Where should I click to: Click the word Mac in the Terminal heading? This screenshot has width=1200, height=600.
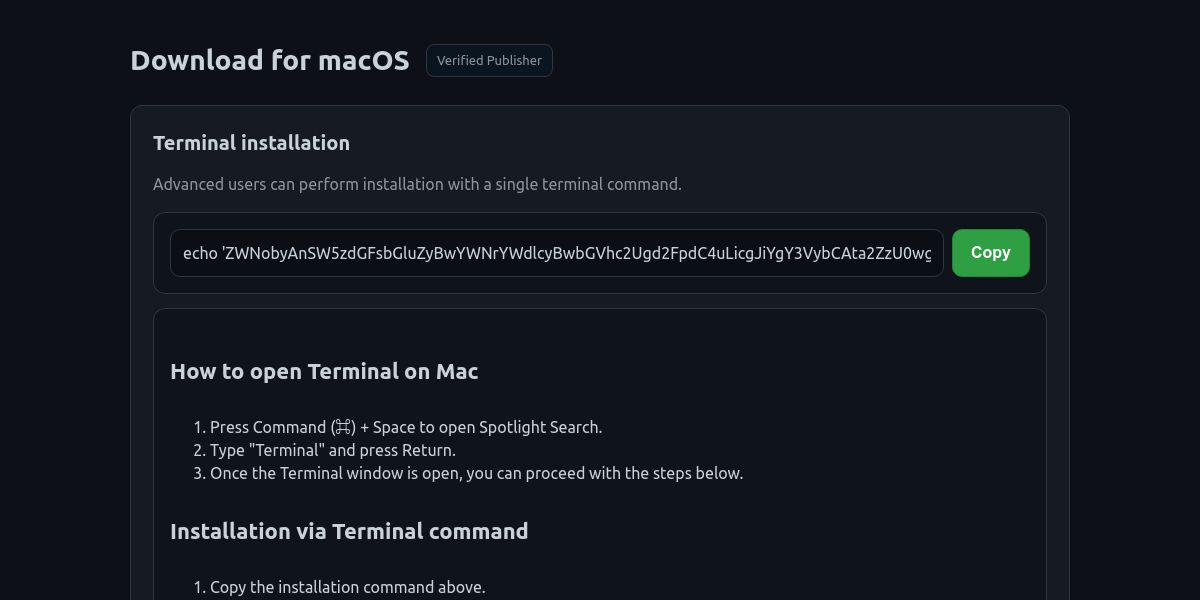pyautogui.click(x=457, y=371)
